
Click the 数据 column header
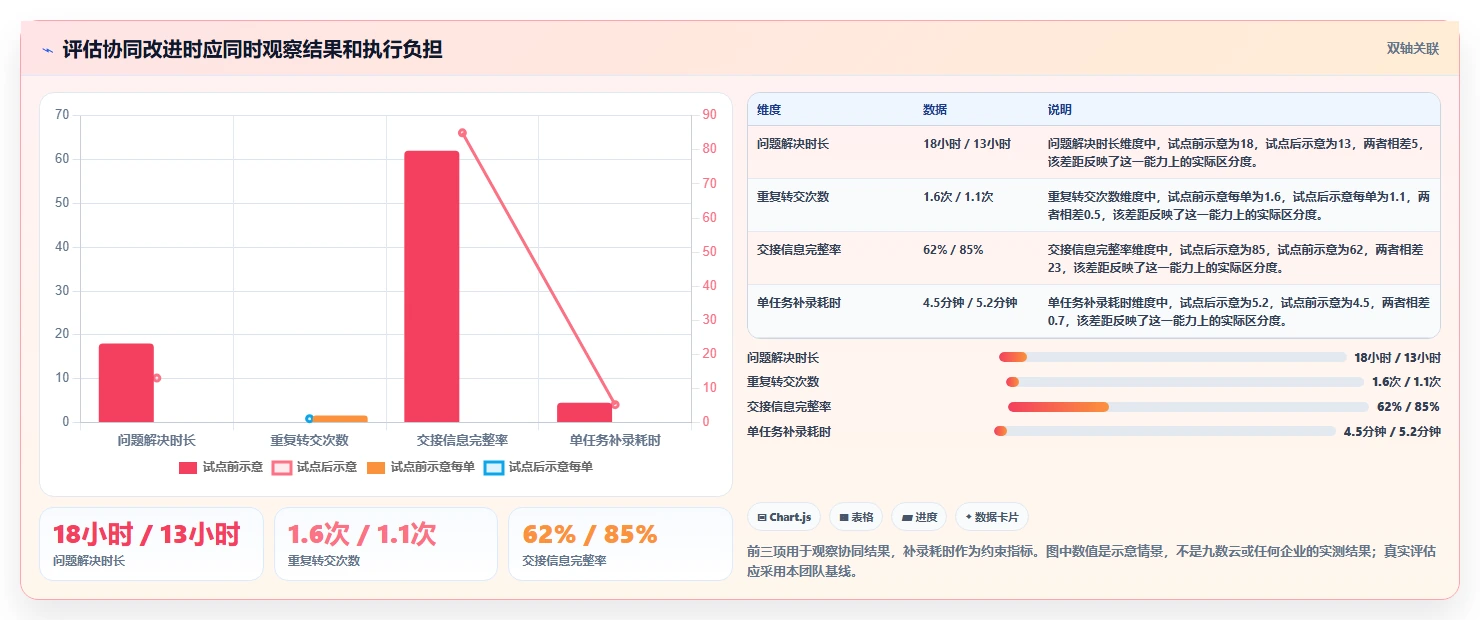935,109
